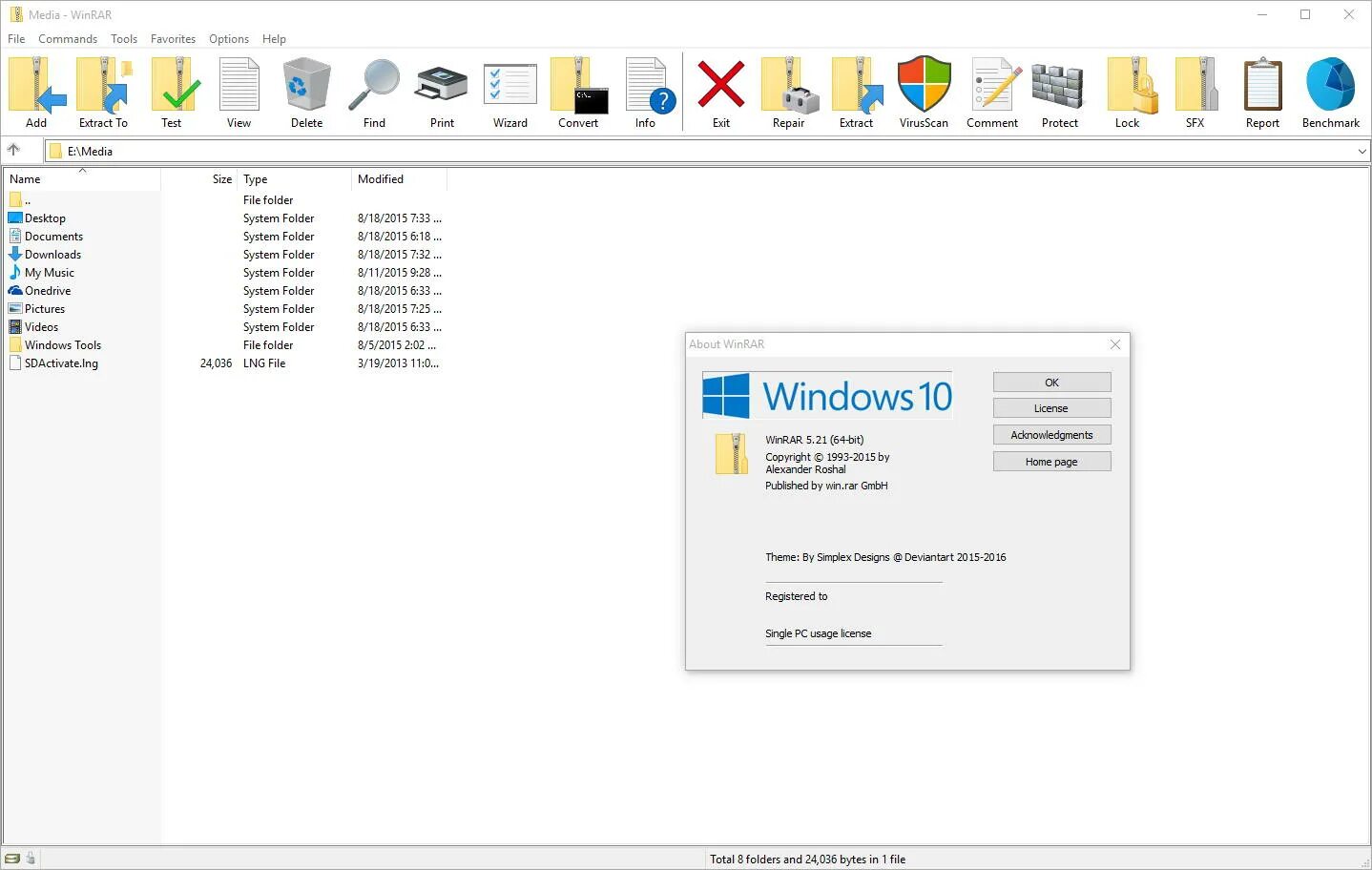Click the Add archive toolbar icon
1372x870 pixels.
(x=36, y=93)
